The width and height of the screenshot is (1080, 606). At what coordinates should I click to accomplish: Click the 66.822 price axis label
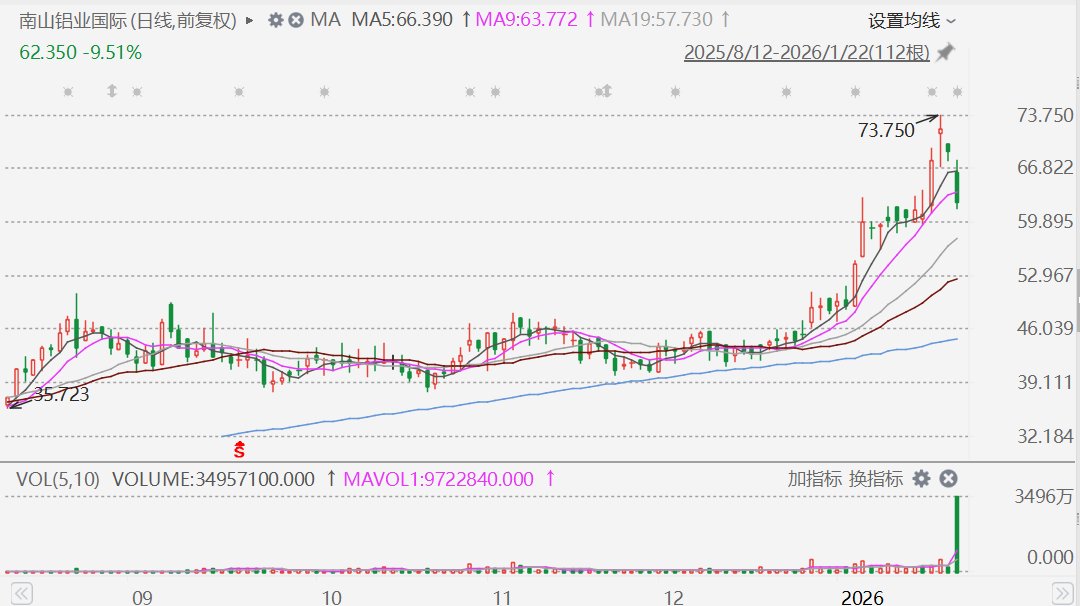[x=1045, y=167]
